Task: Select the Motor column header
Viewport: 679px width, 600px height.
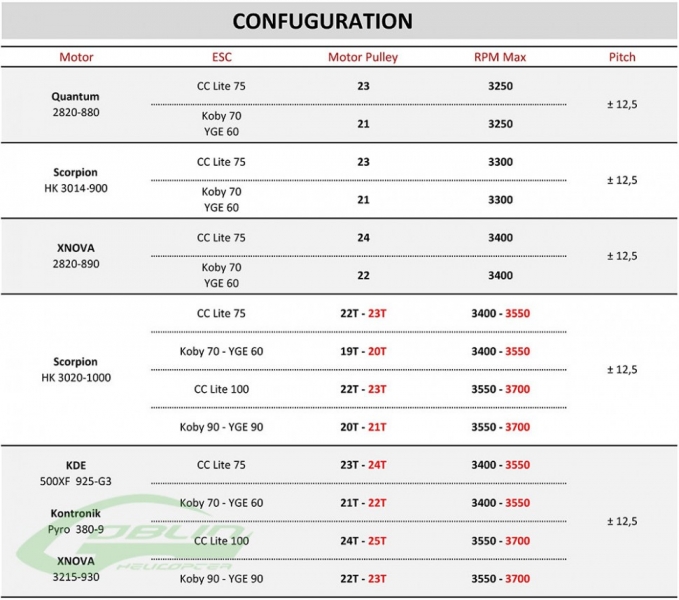Action: click(76, 57)
